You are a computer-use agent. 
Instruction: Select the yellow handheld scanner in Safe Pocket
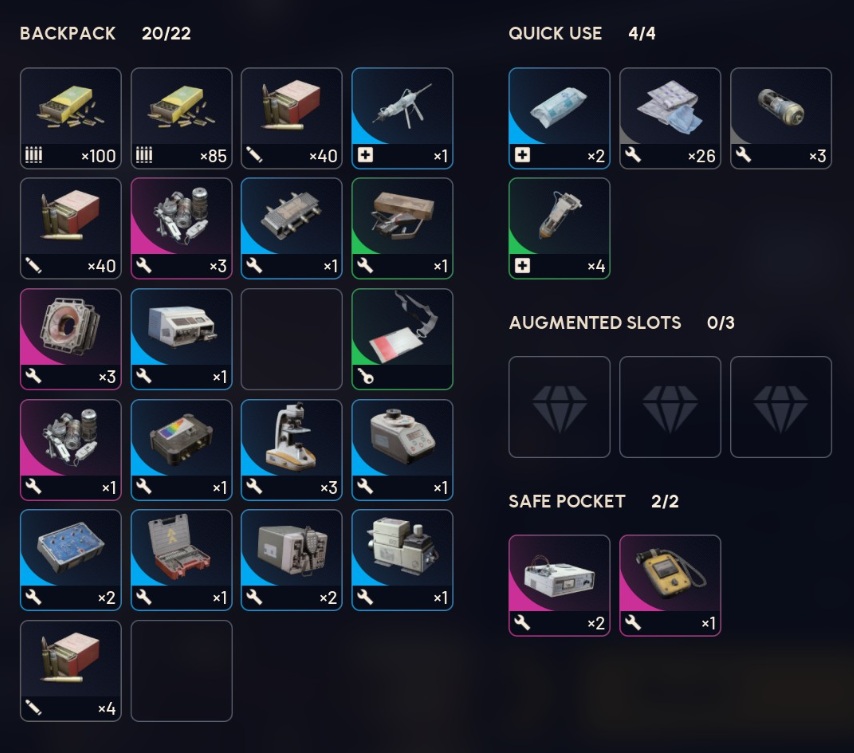[x=670, y=585]
